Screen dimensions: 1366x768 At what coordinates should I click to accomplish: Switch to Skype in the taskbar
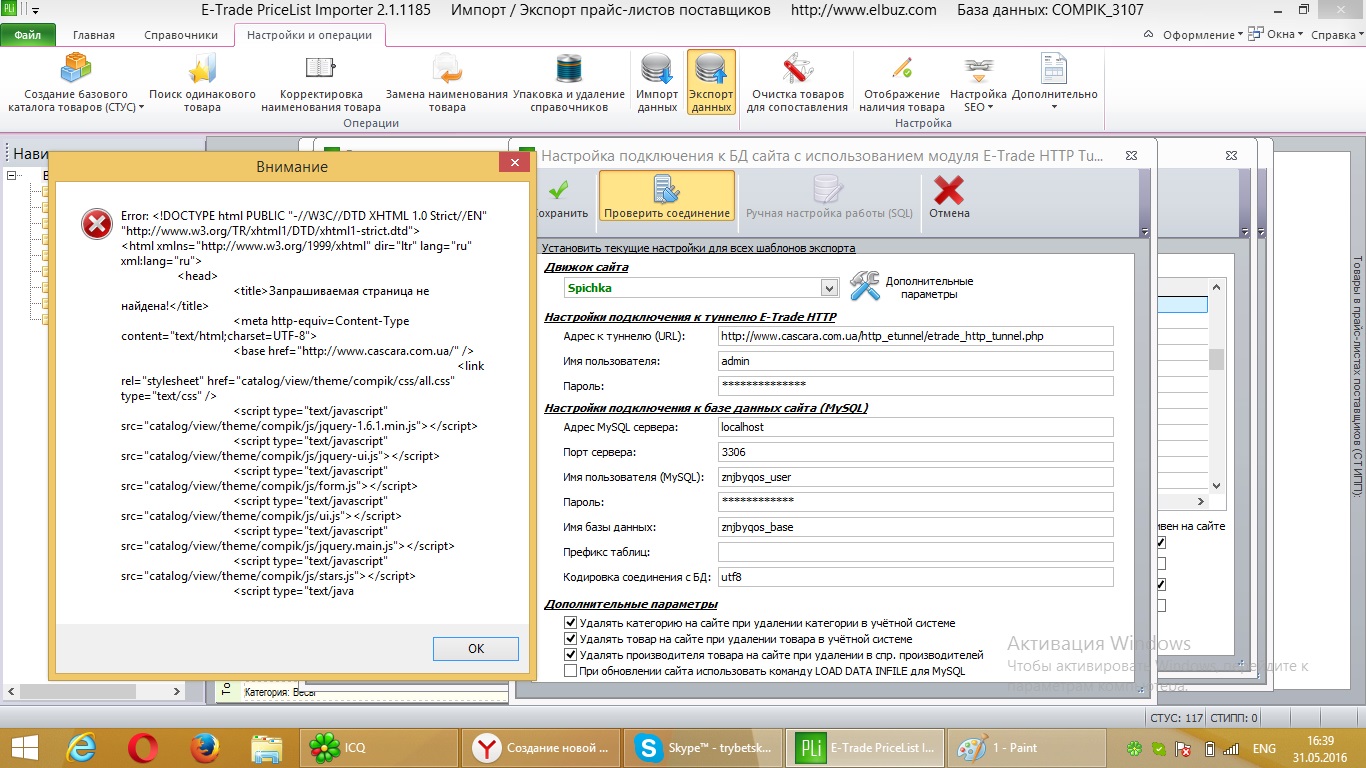click(702, 748)
